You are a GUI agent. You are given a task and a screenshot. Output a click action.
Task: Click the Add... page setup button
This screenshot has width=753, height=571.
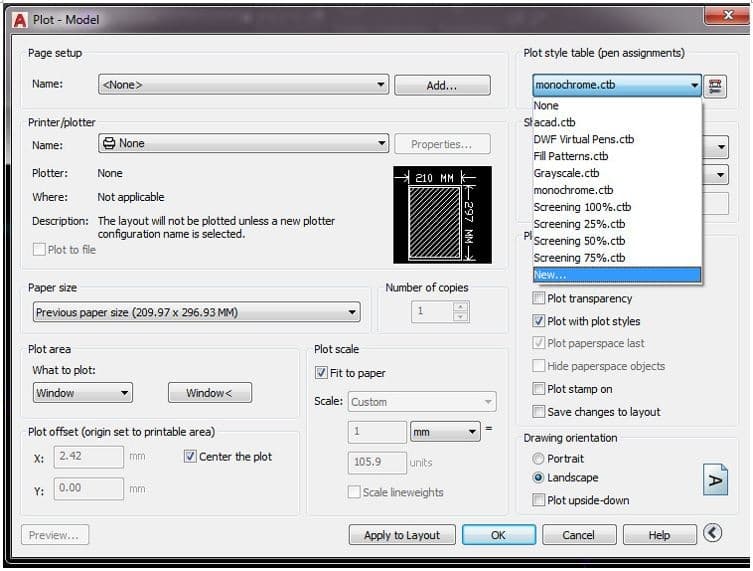(x=442, y=85)
